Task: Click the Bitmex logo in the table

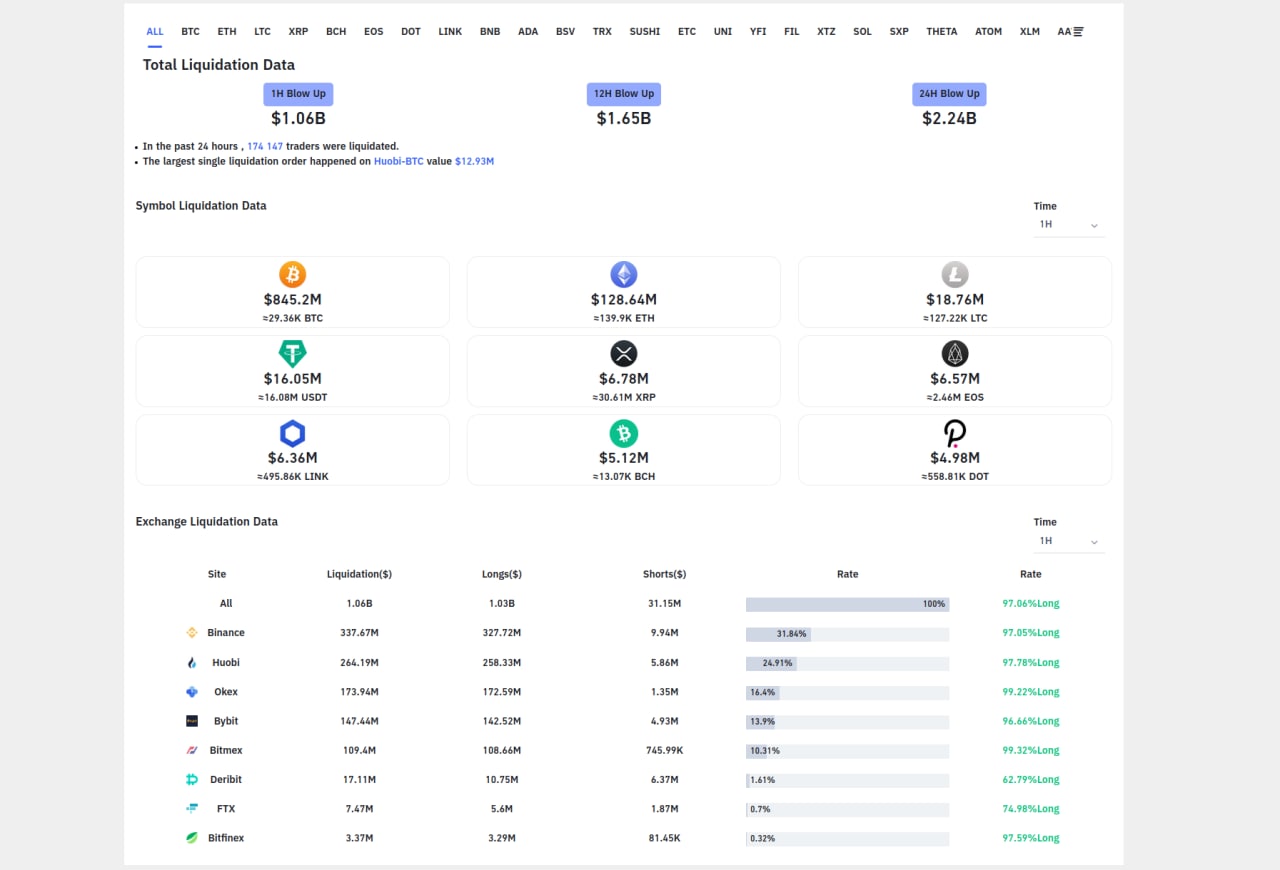Action: (x=192, y=750)
